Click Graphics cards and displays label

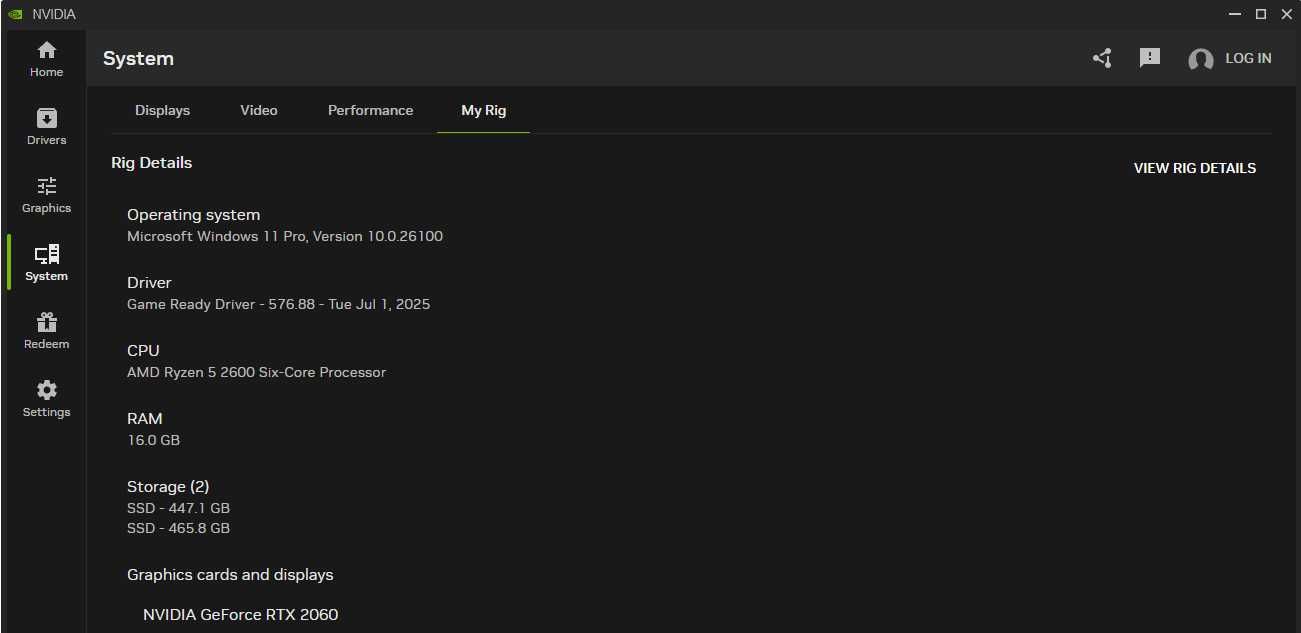pyautogui.click(x=230, y=574)
